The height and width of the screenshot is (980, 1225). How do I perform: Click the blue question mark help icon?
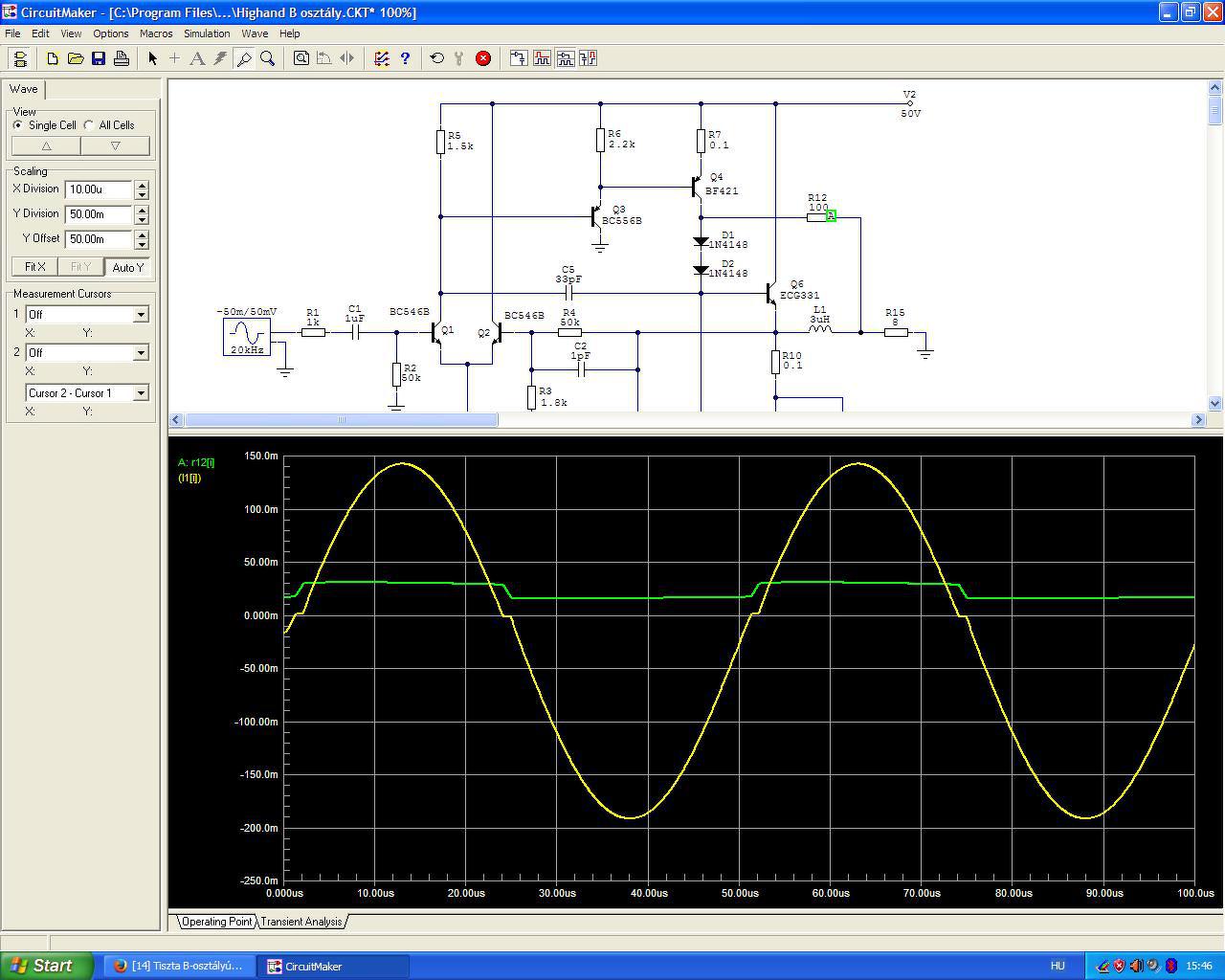click(x=405, y=58)
